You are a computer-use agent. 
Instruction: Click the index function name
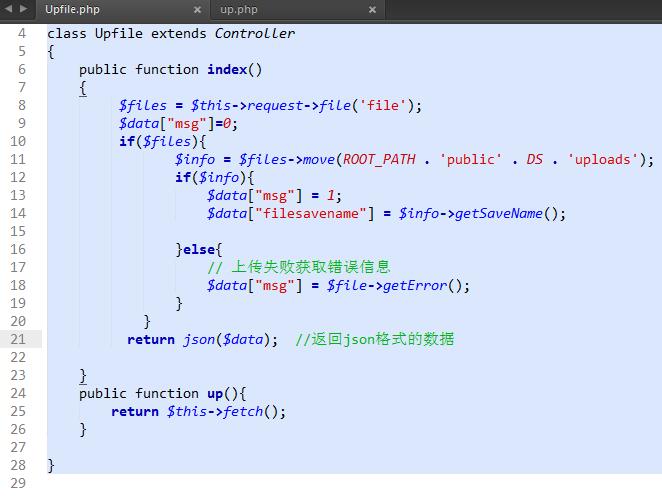(x=226, y=69)
